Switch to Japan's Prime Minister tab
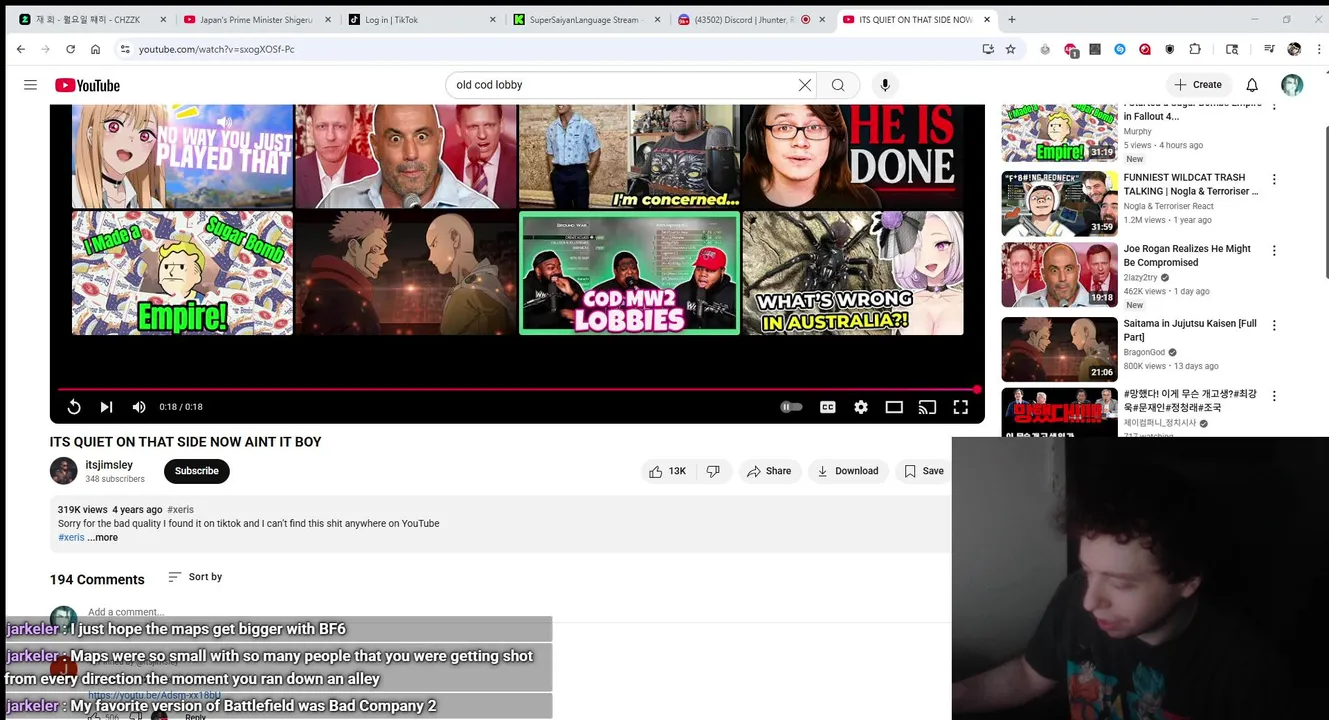 [x=255, y=19]
